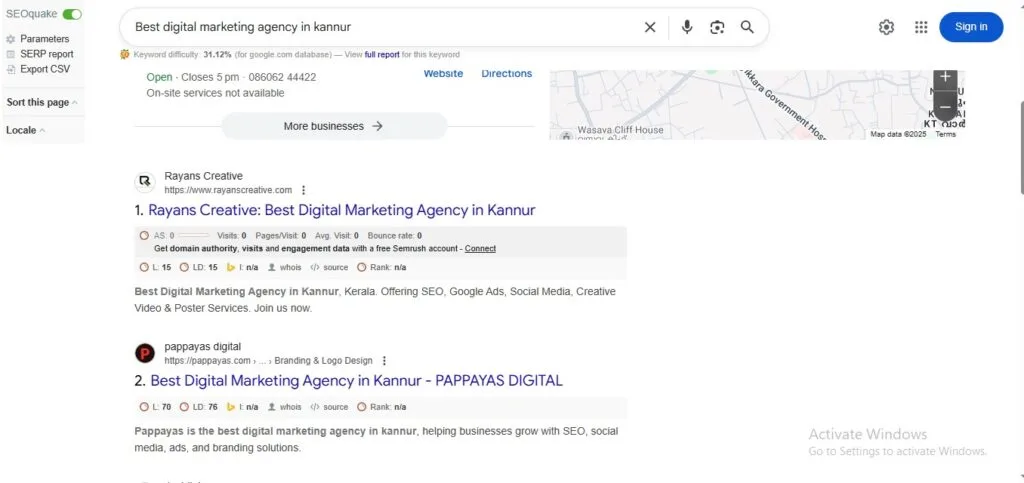Screen dimensions: 1024x483
Task: Zoom out on the map
Action: (x=945, y=107)
